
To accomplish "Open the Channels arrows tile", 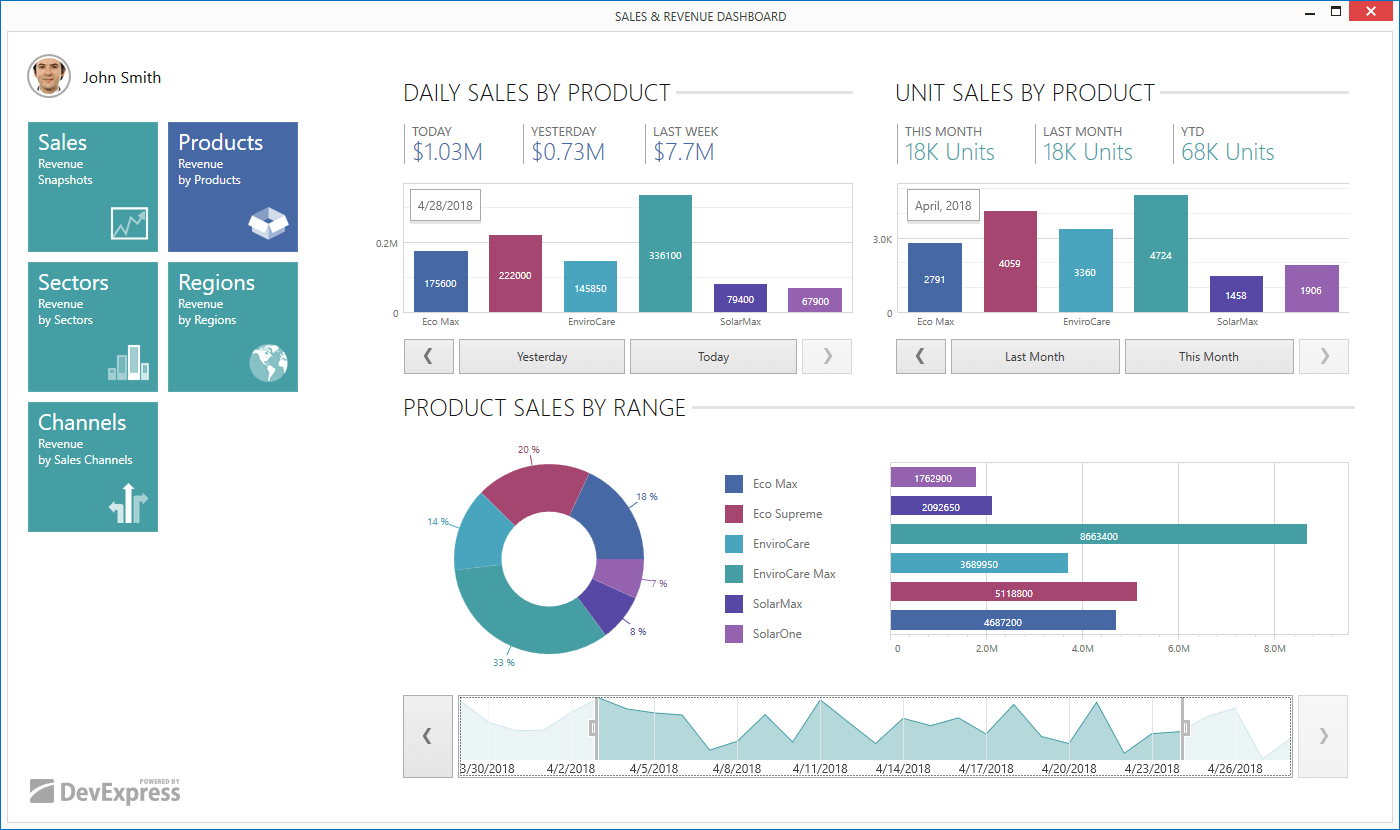I will (x=93, y=467).
